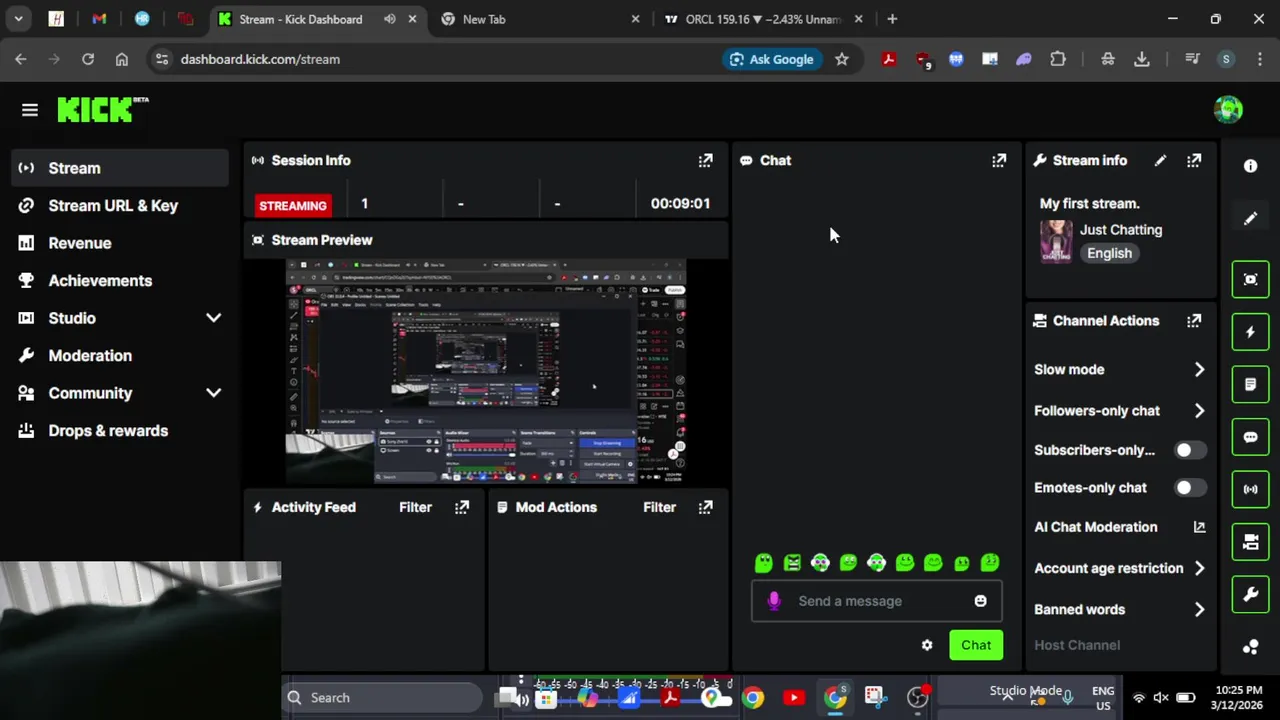The width and height of the screenshot is (1280, 720).
Task: Click the purple microphone icon in the chat box
Action: [x=773, y=601]
